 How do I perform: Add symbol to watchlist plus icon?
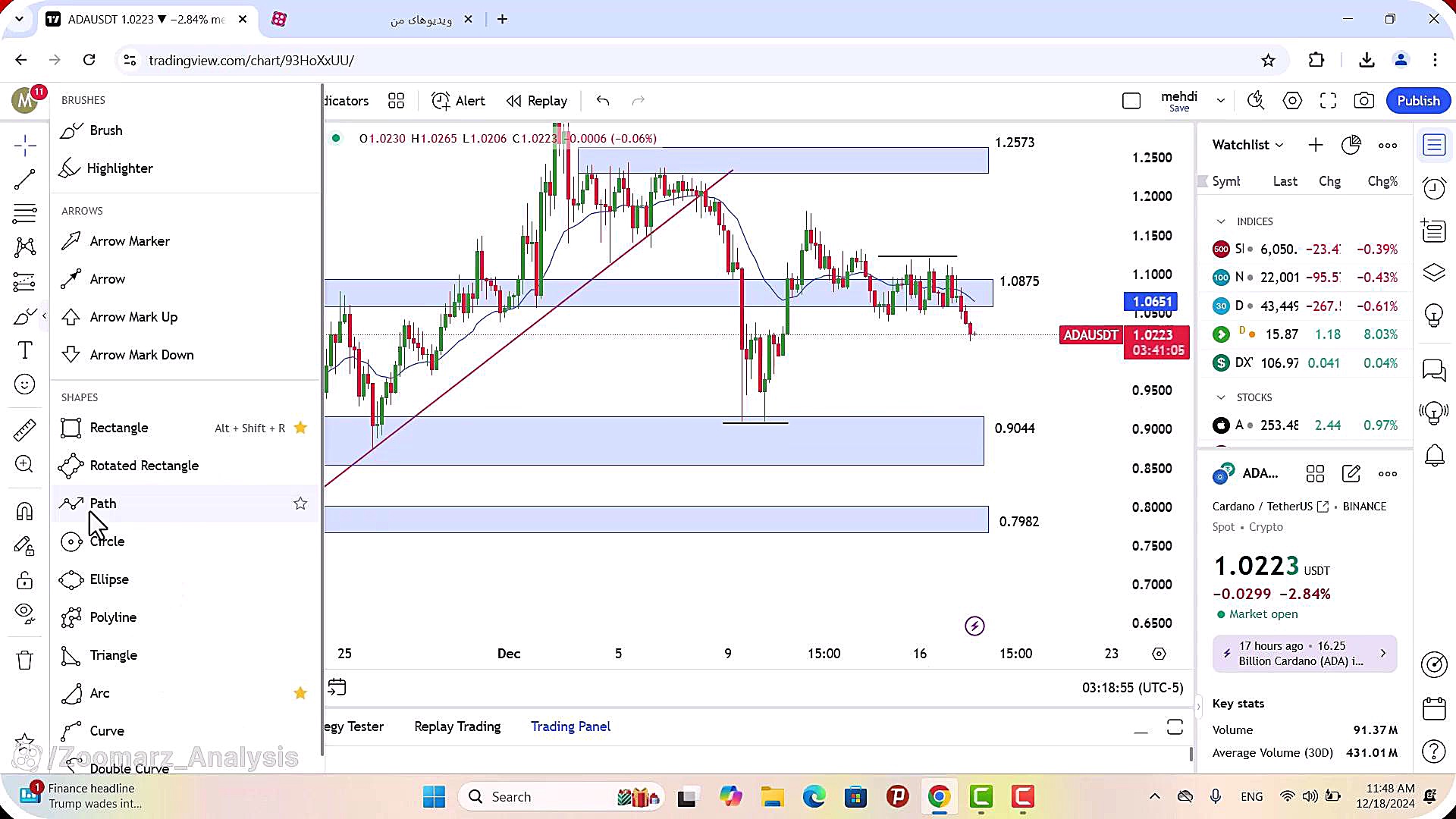click(x=1316, y=145)
